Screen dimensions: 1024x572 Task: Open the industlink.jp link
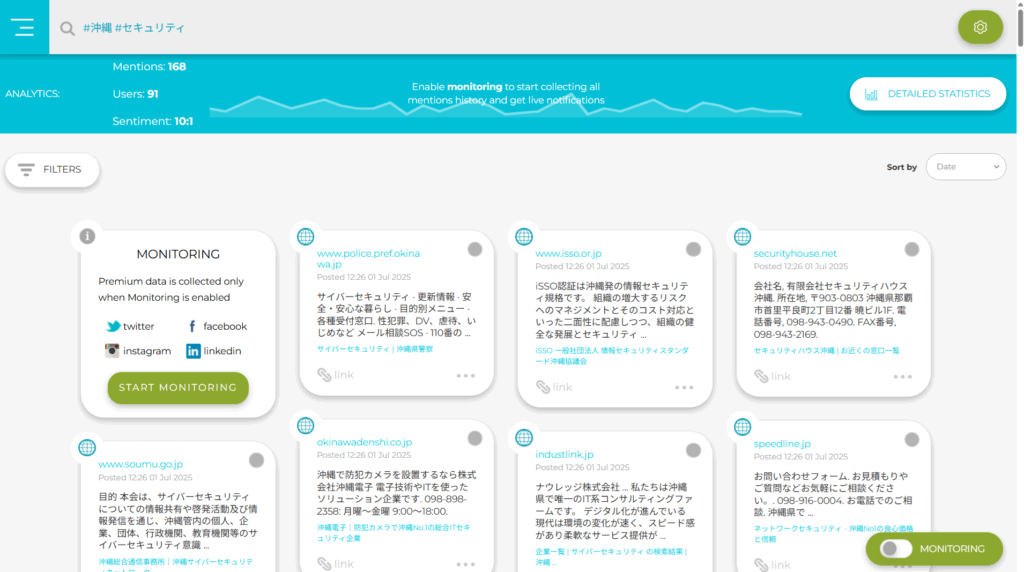coord(564,454)
